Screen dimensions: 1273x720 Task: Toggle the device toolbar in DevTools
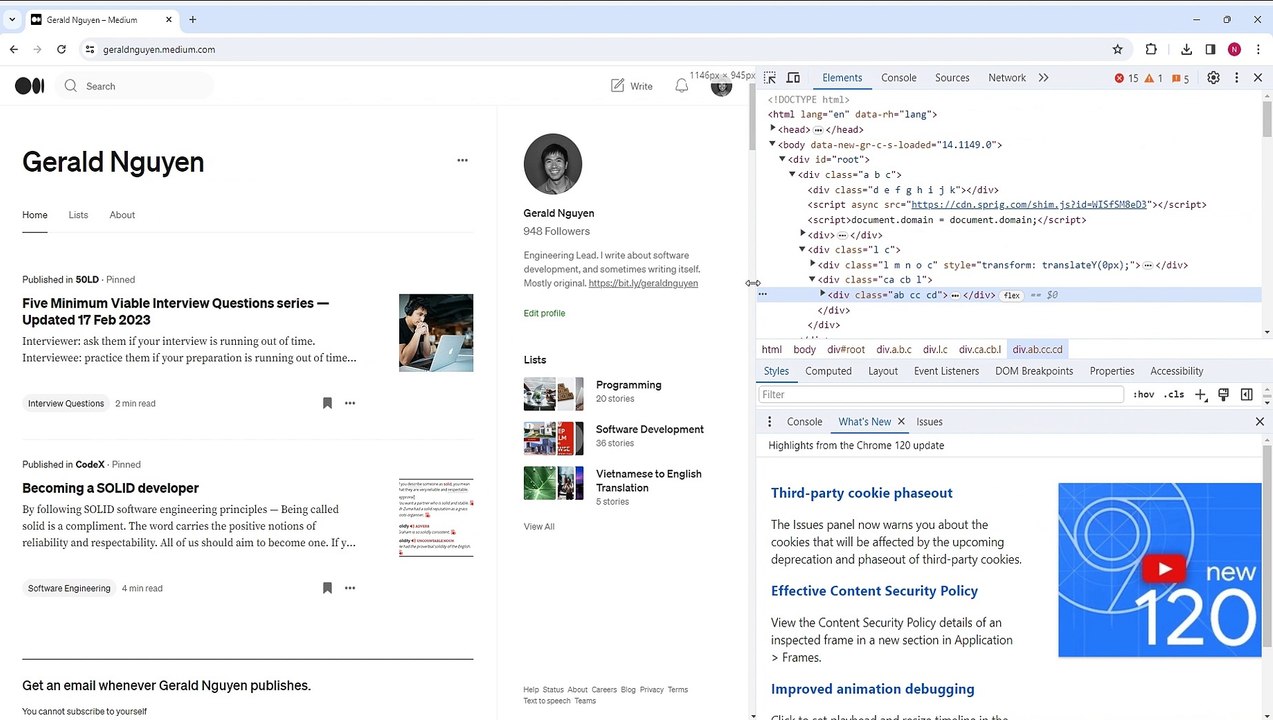pos(793,78)
